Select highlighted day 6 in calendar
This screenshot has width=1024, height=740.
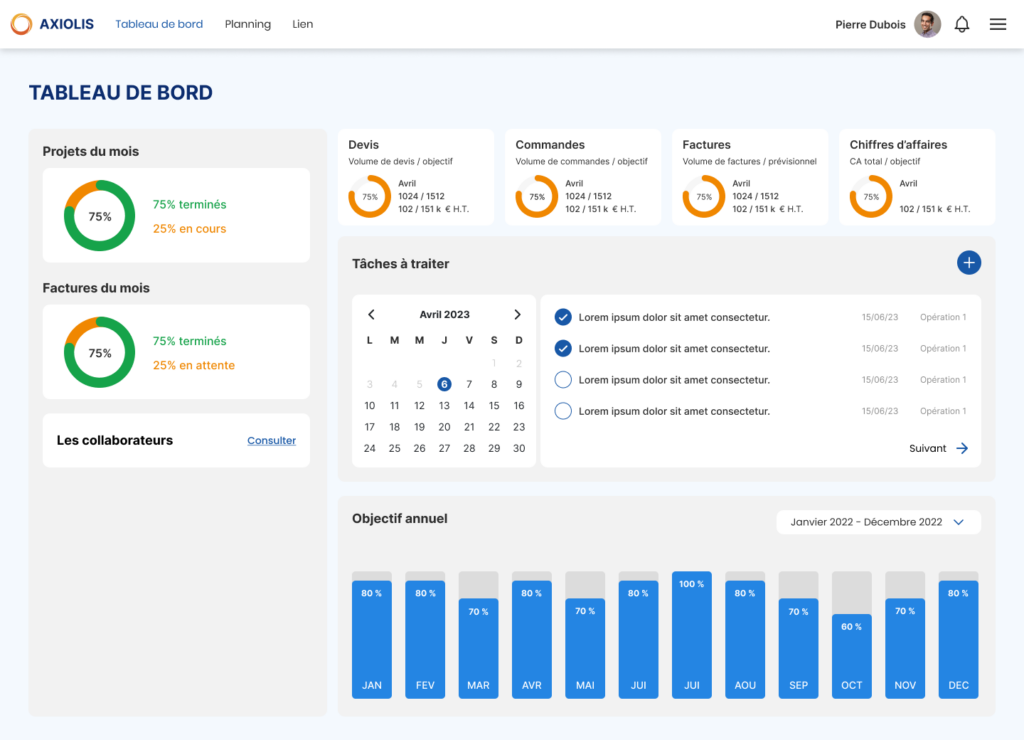click(444, 384)
